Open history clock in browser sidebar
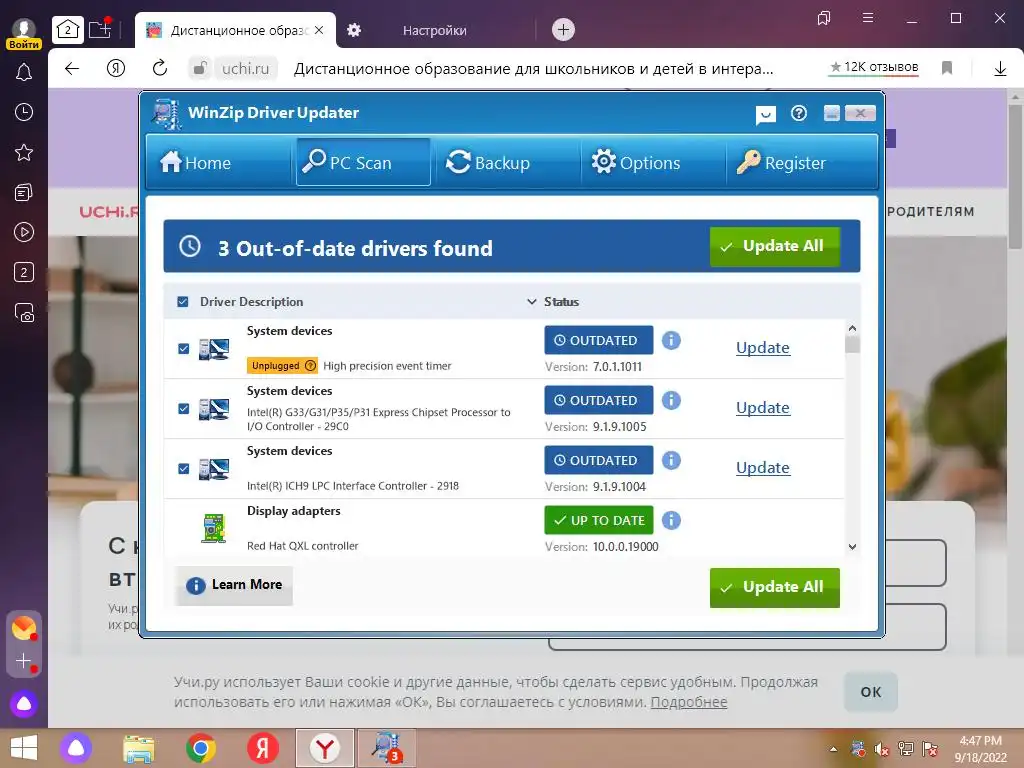This screenshot has height=768, width=1024. [24, 112]
